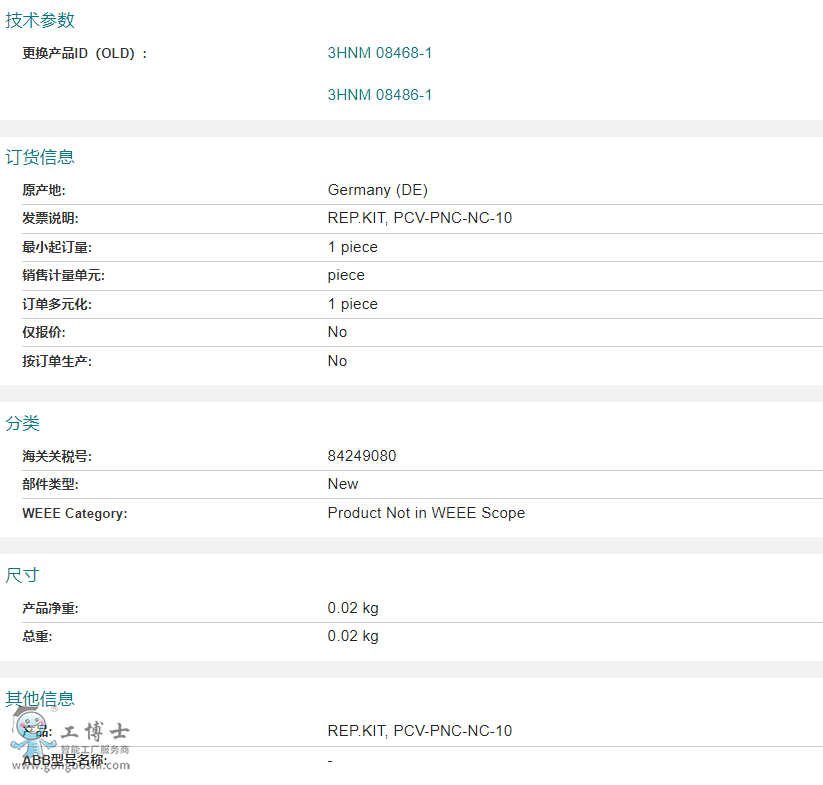Image resolution: width=823 pixels, height=785 pixels.
Task: Select Product Not in WEEE Scope text
Action: point(426,513)
